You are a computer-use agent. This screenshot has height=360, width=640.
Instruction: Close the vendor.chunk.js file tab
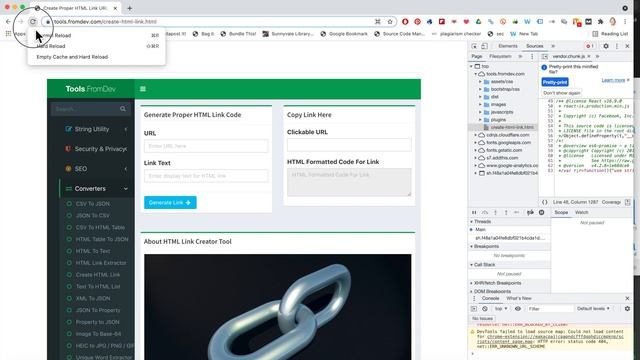[x=589, y=56]
